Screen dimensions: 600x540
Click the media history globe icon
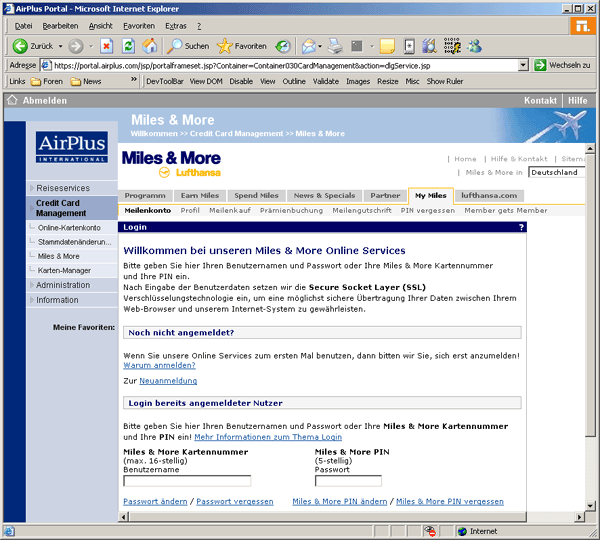283,46
